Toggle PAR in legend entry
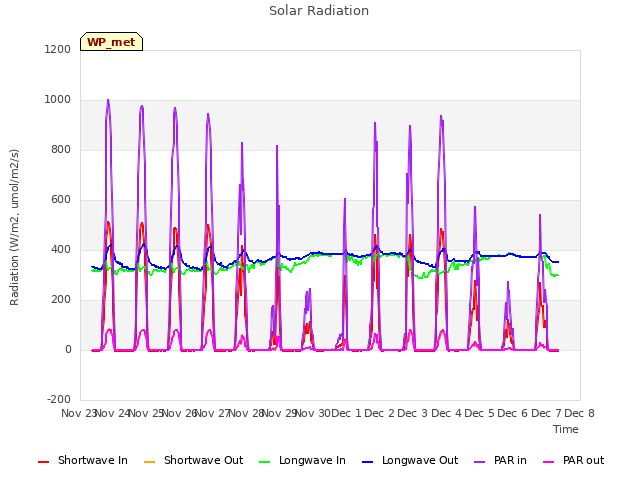 click(x=500, y=460)
